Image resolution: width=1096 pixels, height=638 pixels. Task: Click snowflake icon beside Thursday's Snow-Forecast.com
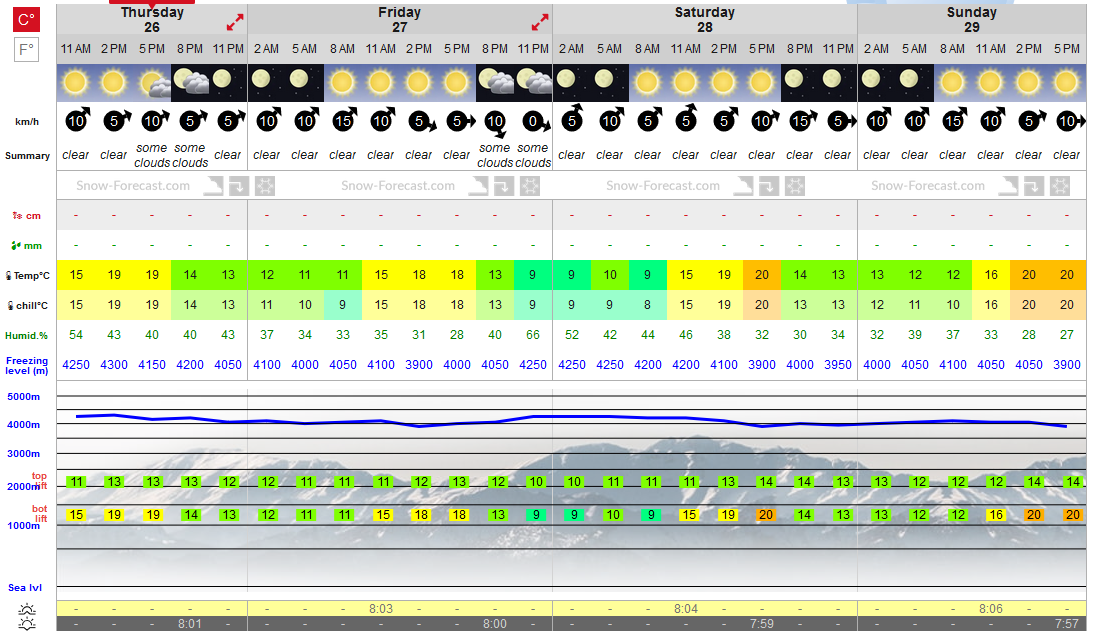click(265, 186)
